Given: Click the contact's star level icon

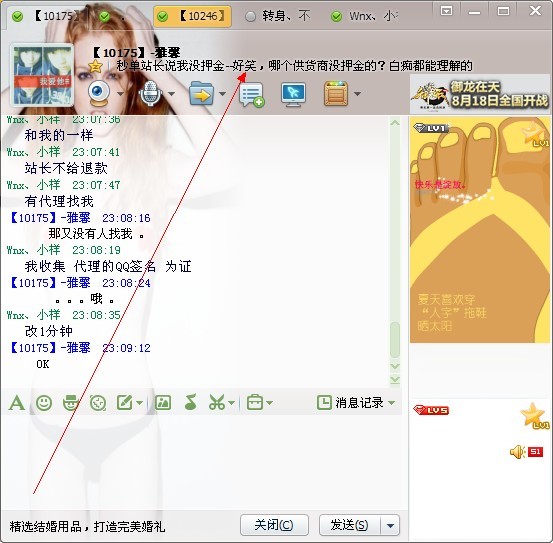Looking at the screenshot, I should [95, 66].
